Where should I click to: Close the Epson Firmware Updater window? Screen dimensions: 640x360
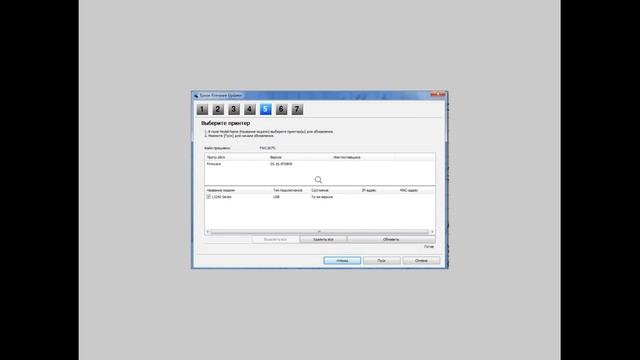pos(438,95)
